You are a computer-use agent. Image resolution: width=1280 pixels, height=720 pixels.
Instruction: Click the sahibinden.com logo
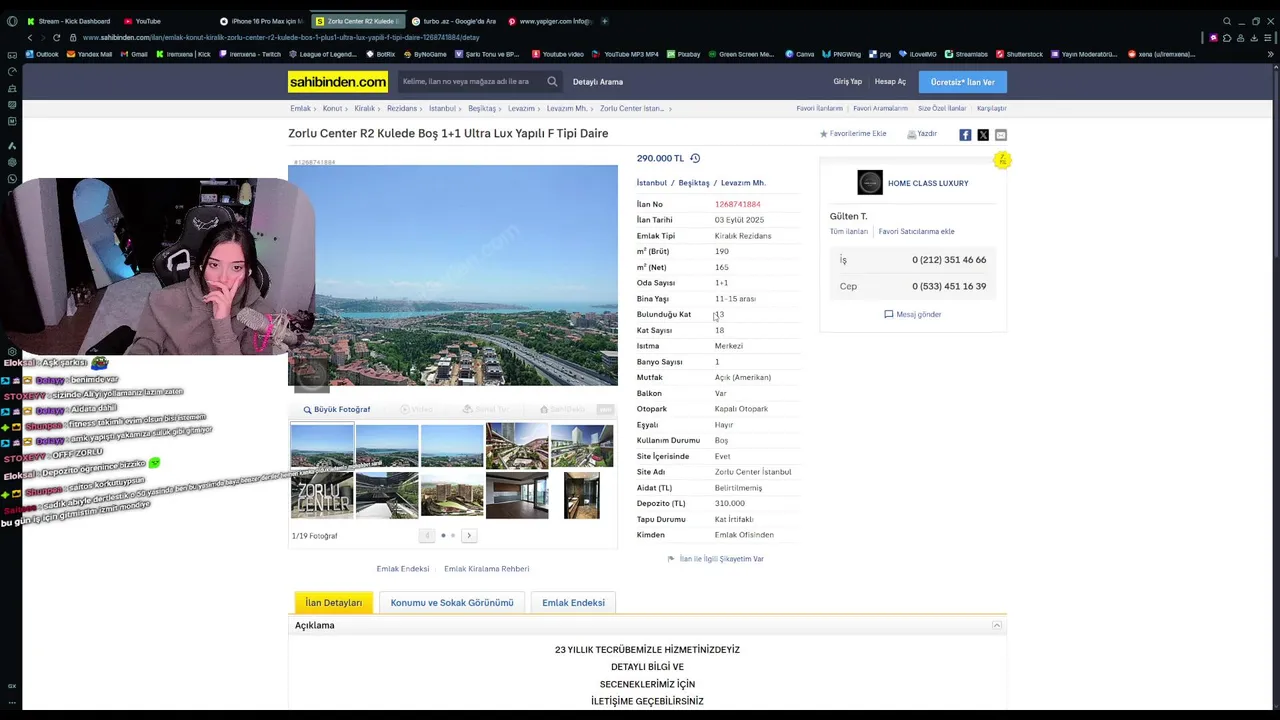click(338, 82)
